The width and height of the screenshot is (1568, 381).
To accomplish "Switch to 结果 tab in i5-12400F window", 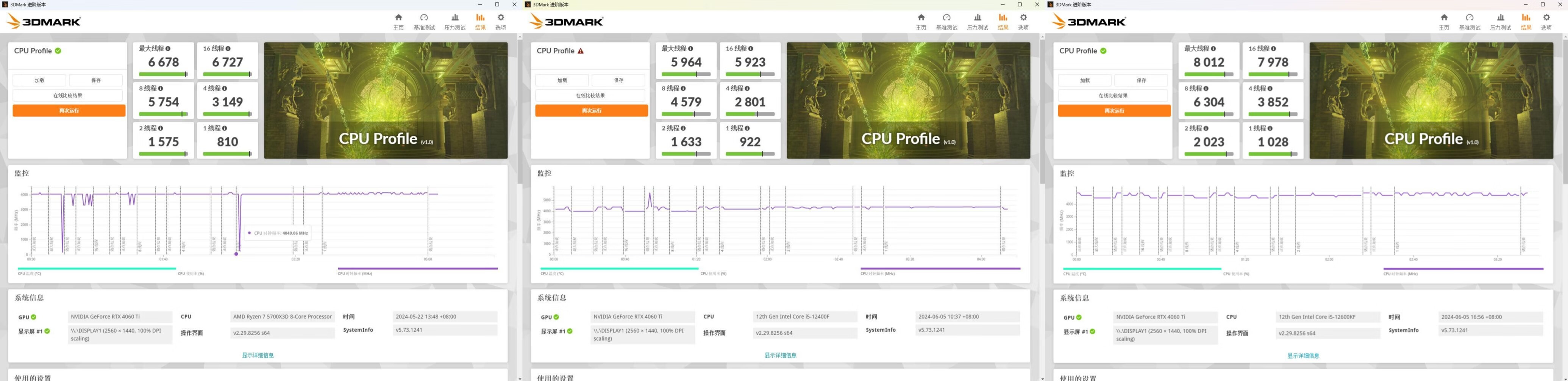I will pos(1003,21).
